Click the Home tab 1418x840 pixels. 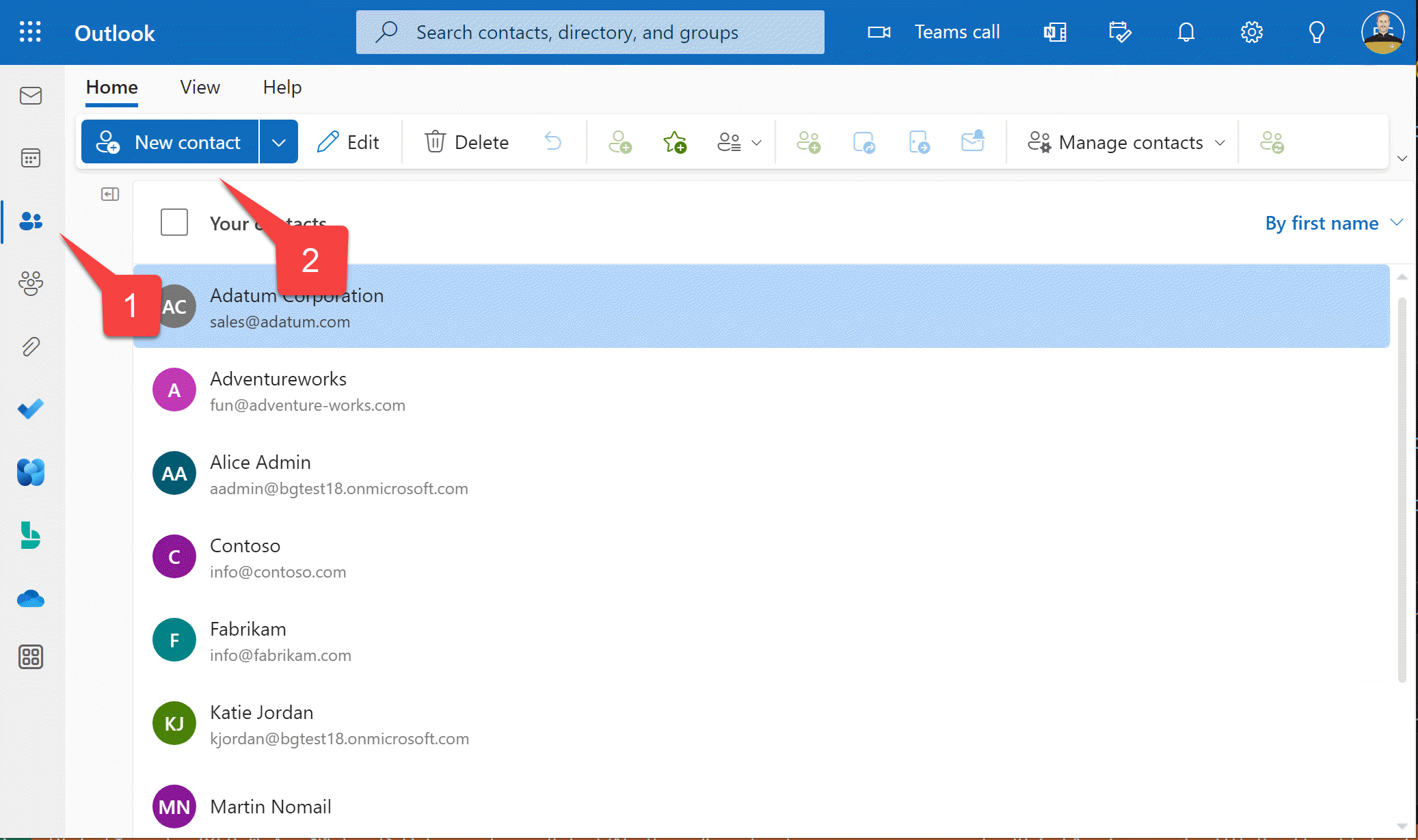pyautogui.click(x=111, y=87)
